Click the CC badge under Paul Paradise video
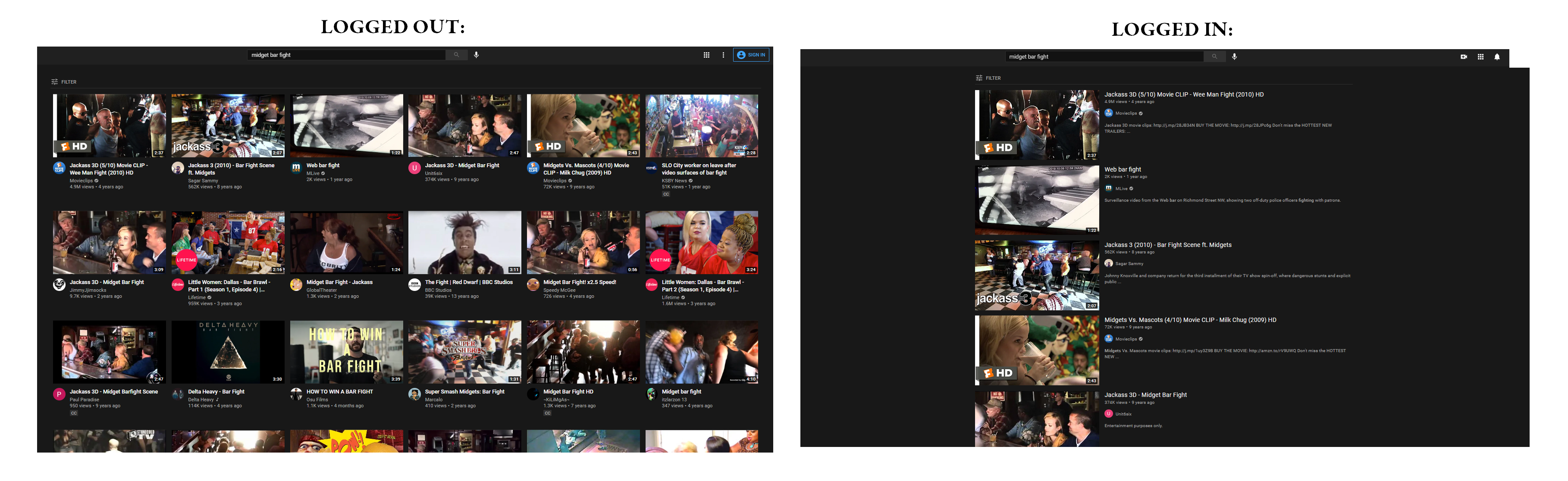Viewport: 1568px width, 481px height. click(x=74, y=413)
